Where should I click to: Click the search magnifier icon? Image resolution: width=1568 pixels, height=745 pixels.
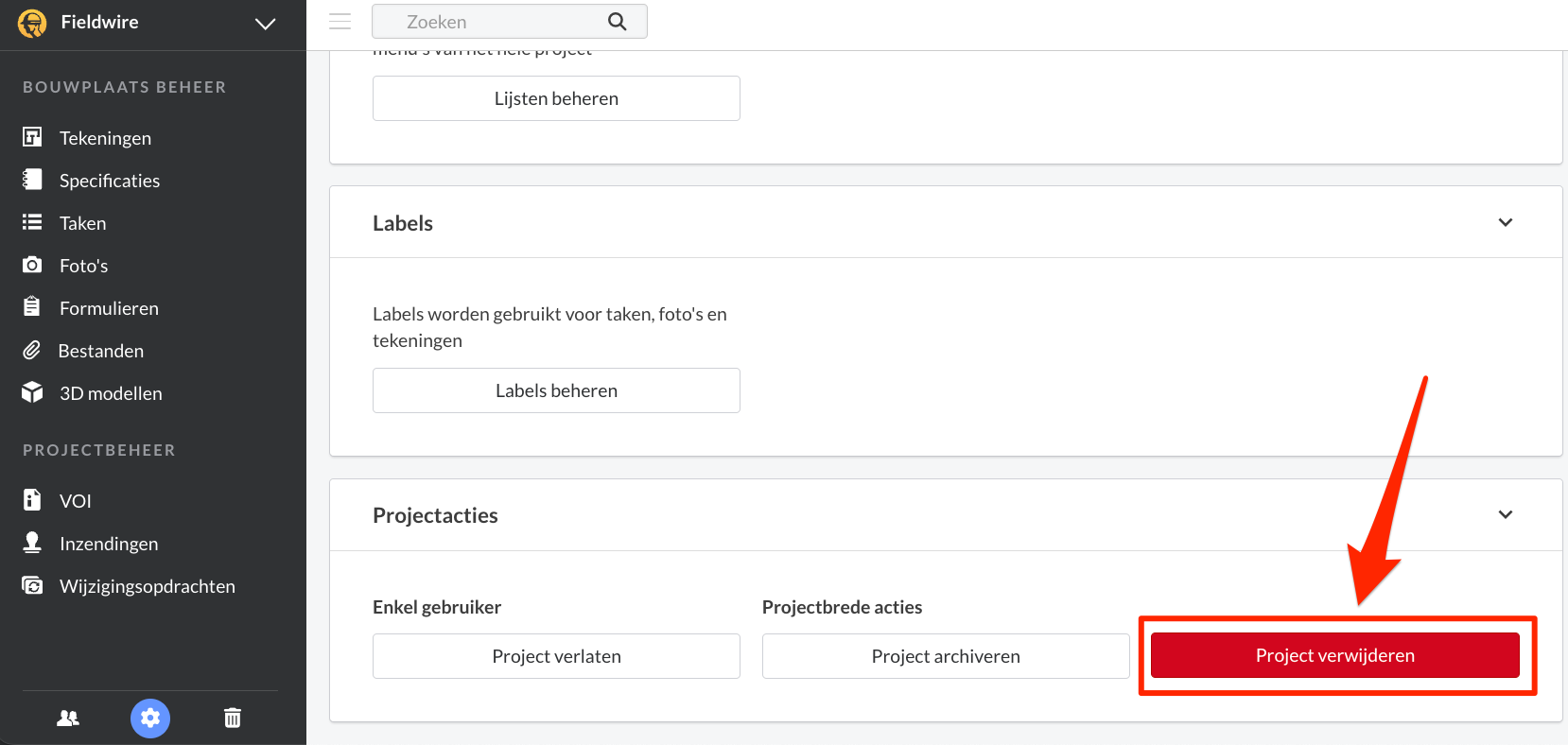pos(617,22)
